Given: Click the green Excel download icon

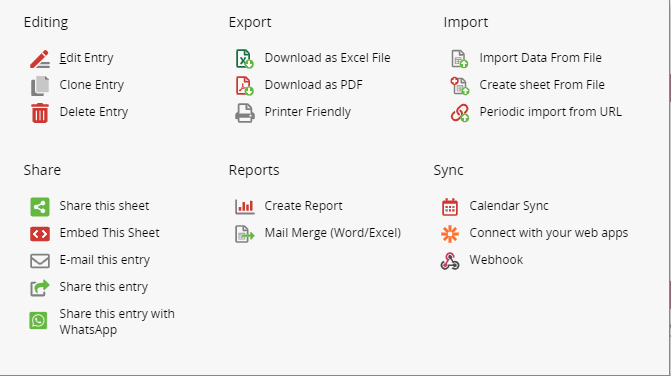Looking at the screenshot, I should click(x=245, y=59).
